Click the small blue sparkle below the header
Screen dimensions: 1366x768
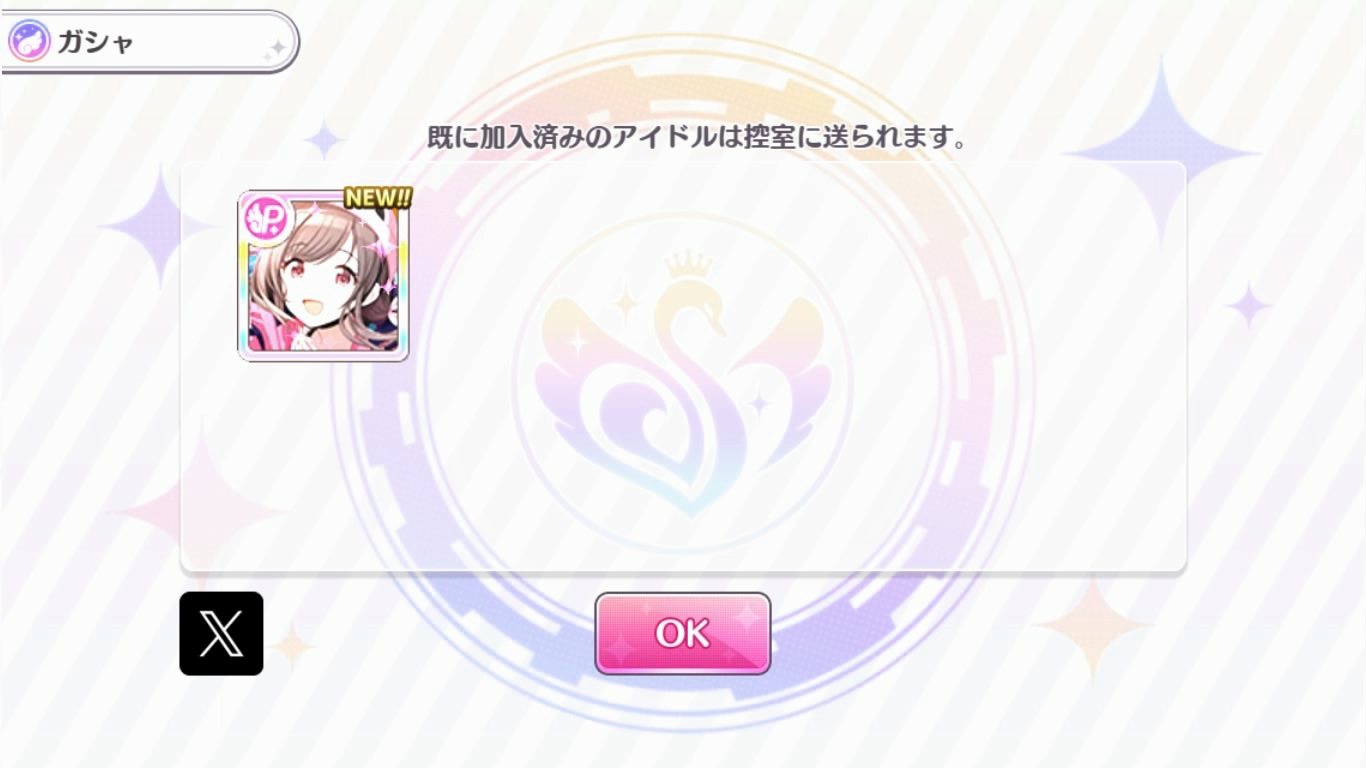click(323, 139)
